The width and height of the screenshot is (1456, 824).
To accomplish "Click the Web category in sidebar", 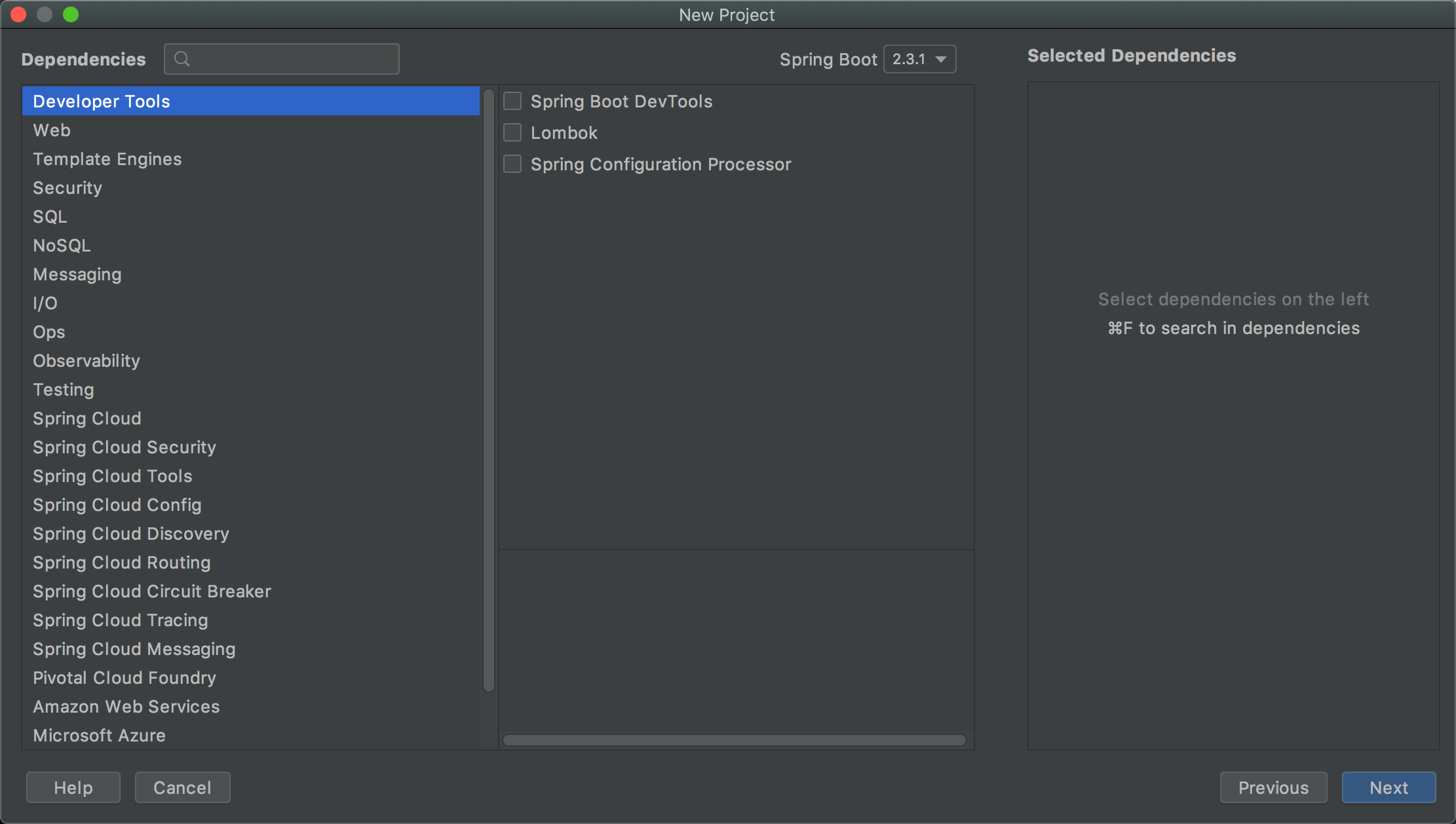I will pyautogui.click(x=52, y=130).
